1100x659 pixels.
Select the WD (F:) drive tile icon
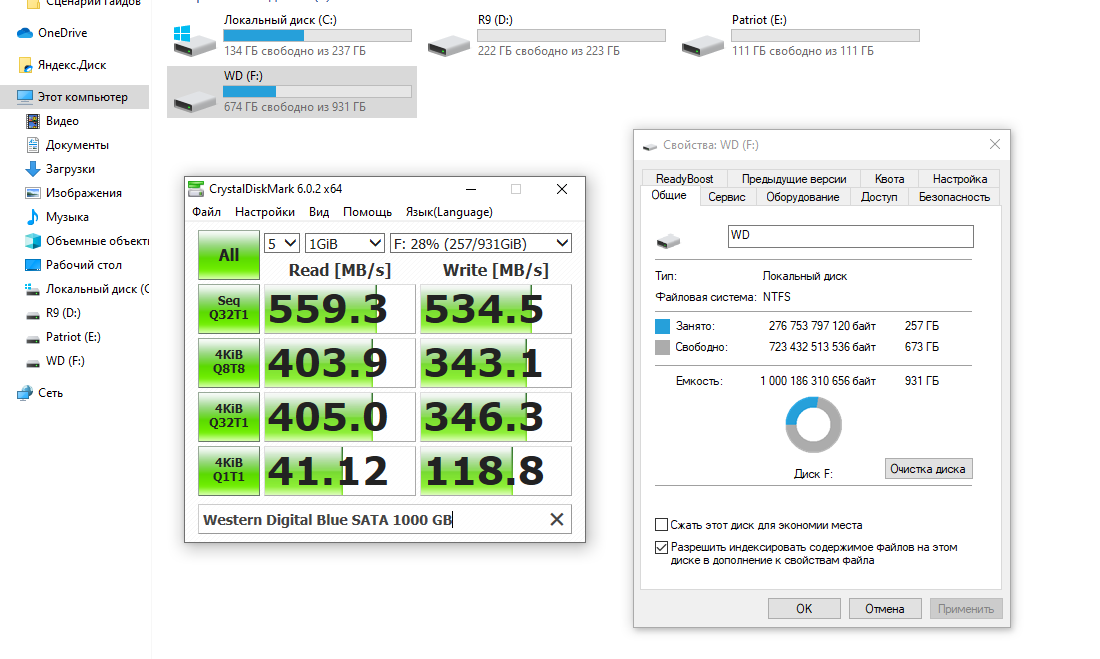click(x=194, y=102)
